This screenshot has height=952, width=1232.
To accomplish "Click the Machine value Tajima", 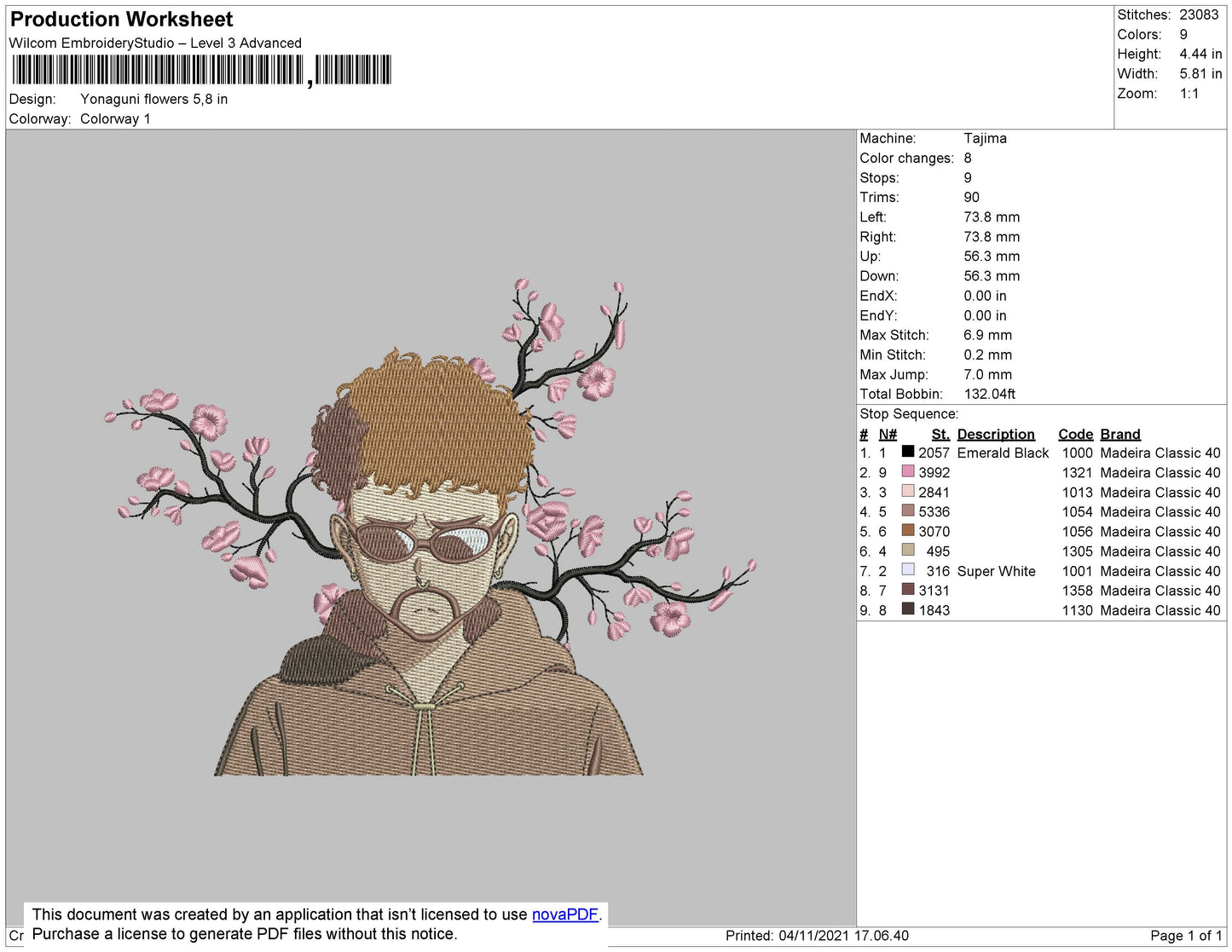I will (x=985, y=138).
